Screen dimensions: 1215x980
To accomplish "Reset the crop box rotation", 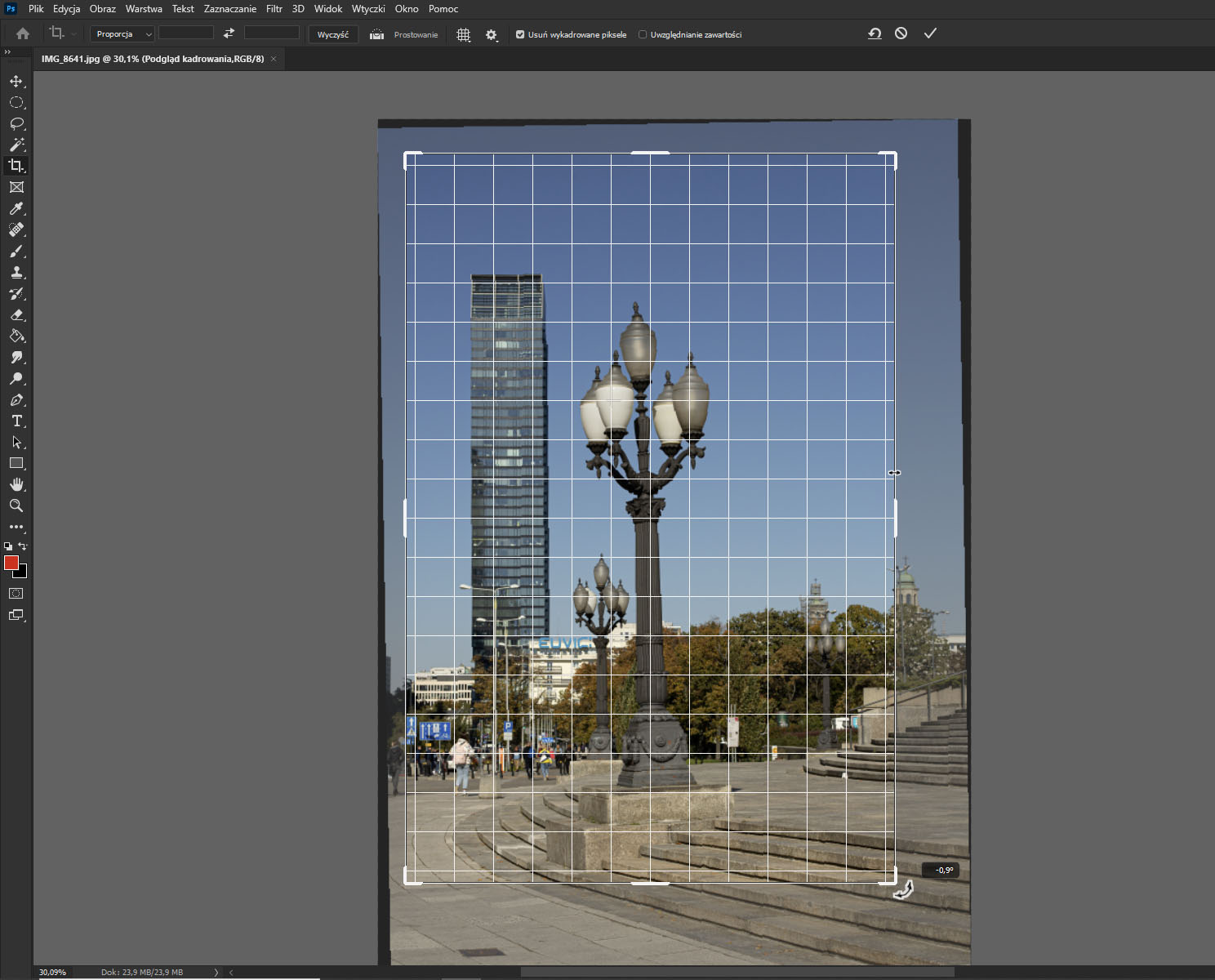I will pyautogui.click(x=875, y=33).
